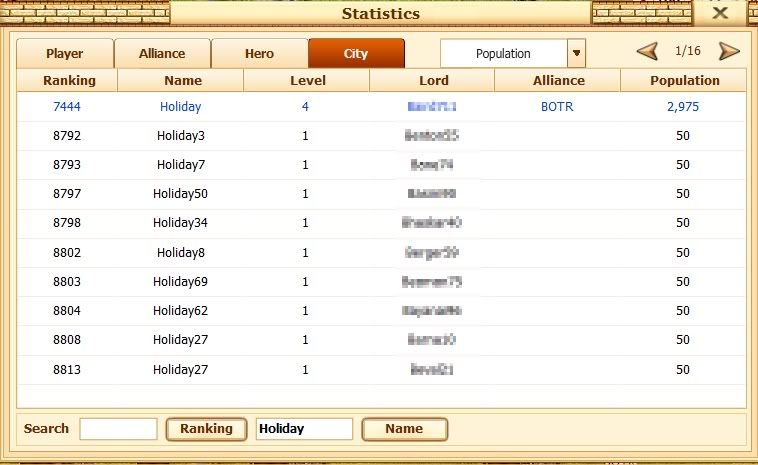The image size is (758, 465).
Task: Go to the next statistics page
Action: point(729,52)
